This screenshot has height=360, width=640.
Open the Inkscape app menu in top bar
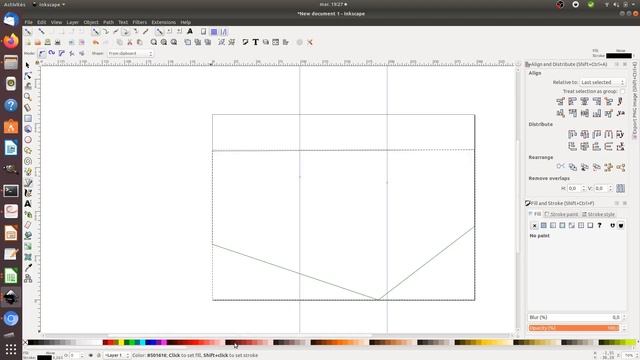pyautogui.click(x=49, y=4)
